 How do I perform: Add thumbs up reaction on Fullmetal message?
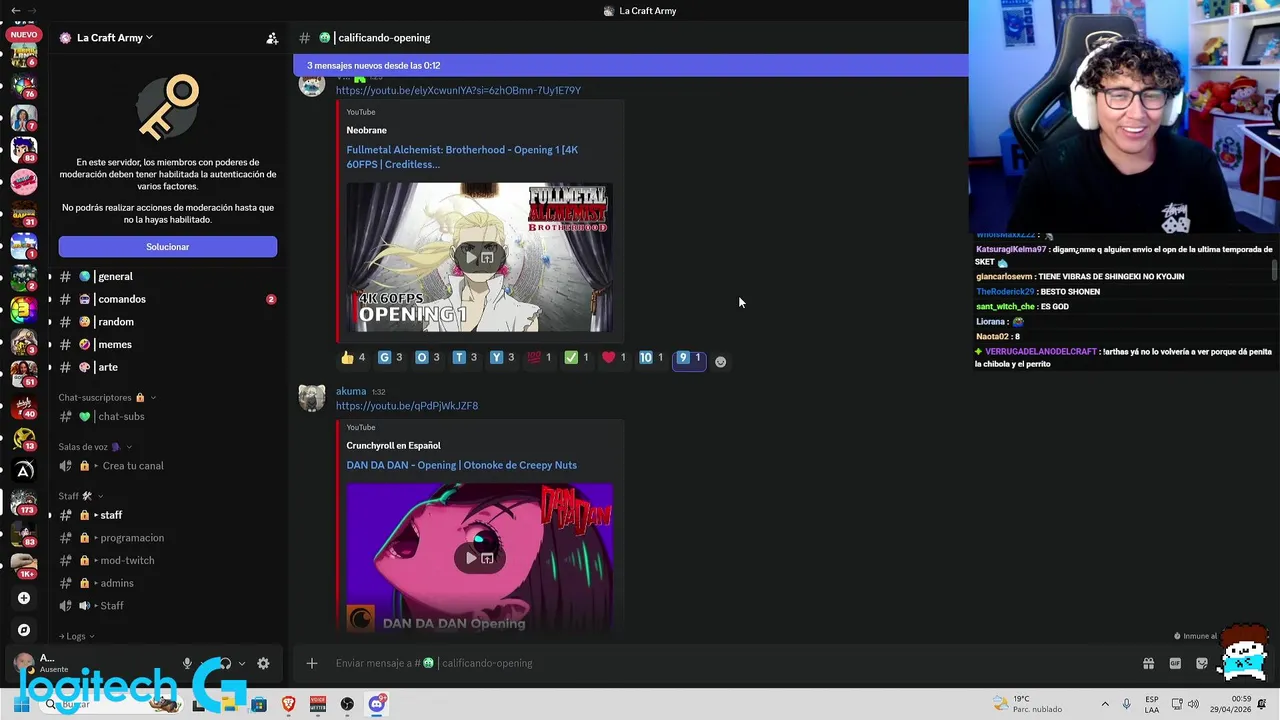[x=353, y=358]
